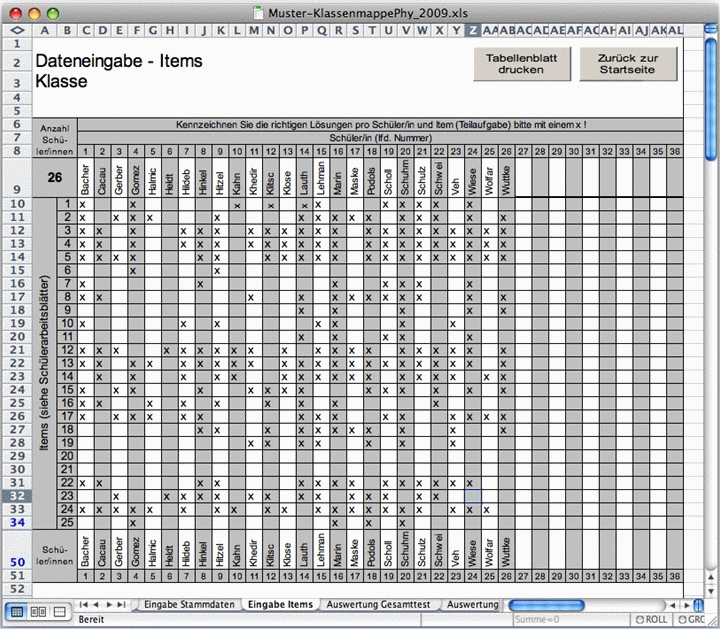
Task: Toggle the ROLL status indicator
Action: tap(651, 619)
